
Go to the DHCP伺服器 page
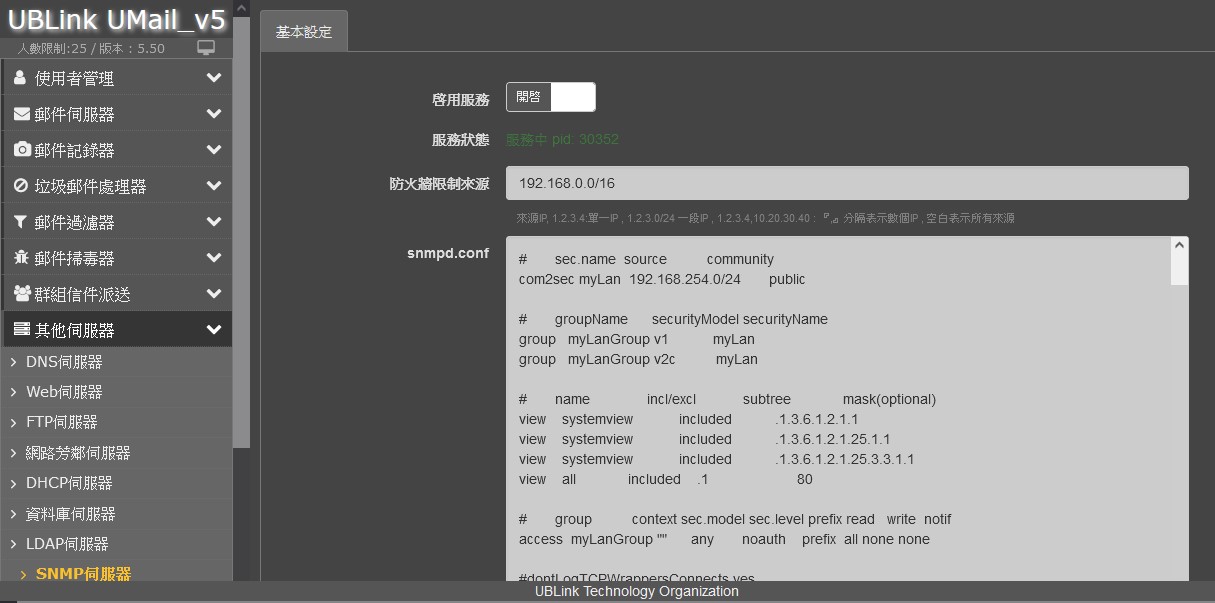(68, 483)
